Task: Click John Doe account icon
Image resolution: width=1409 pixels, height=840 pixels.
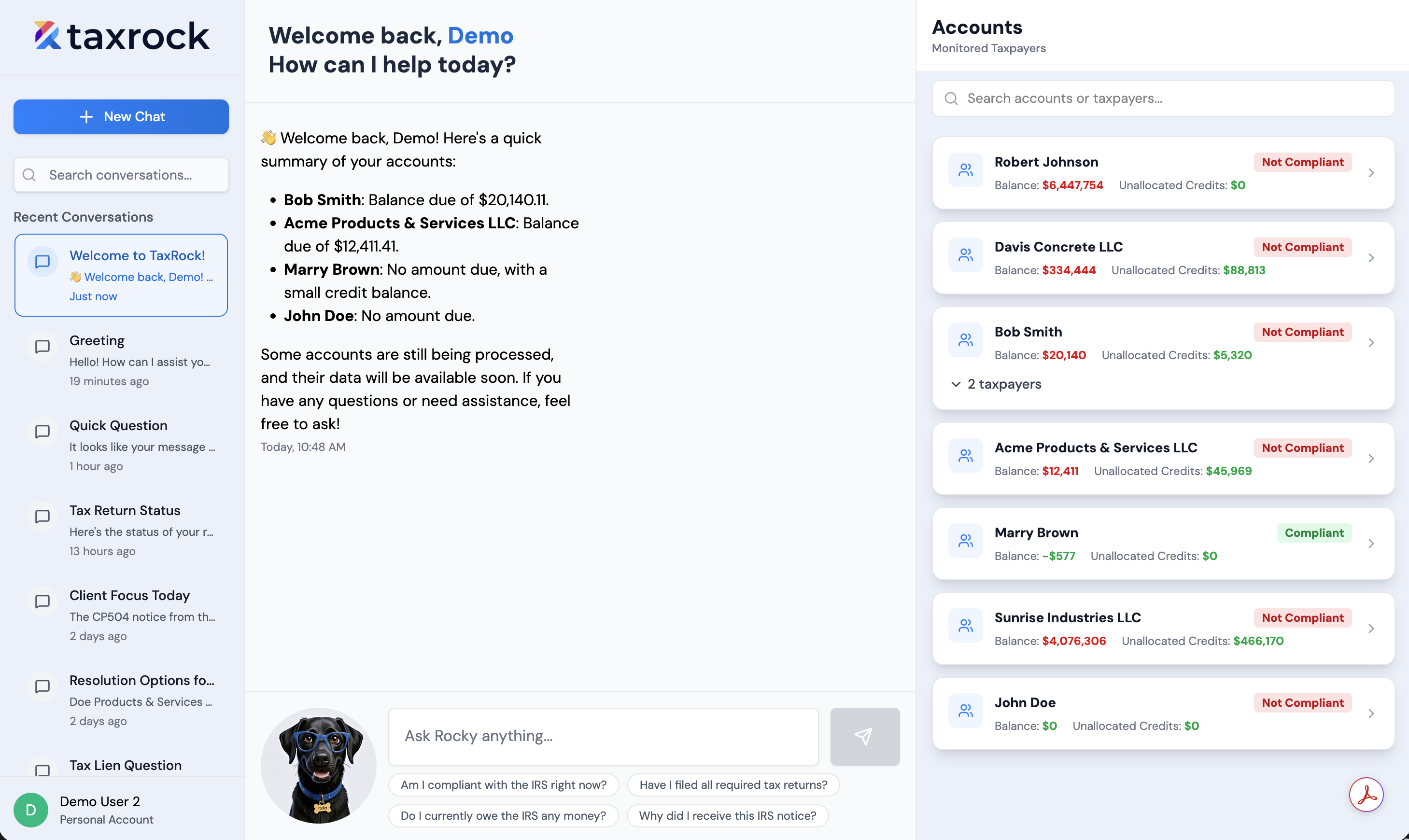Action: click(x=966, y=710)
